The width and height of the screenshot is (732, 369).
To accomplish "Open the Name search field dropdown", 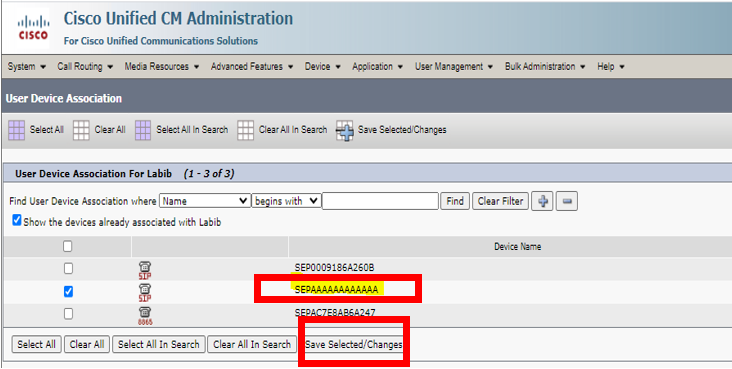I will coord(204,201).
